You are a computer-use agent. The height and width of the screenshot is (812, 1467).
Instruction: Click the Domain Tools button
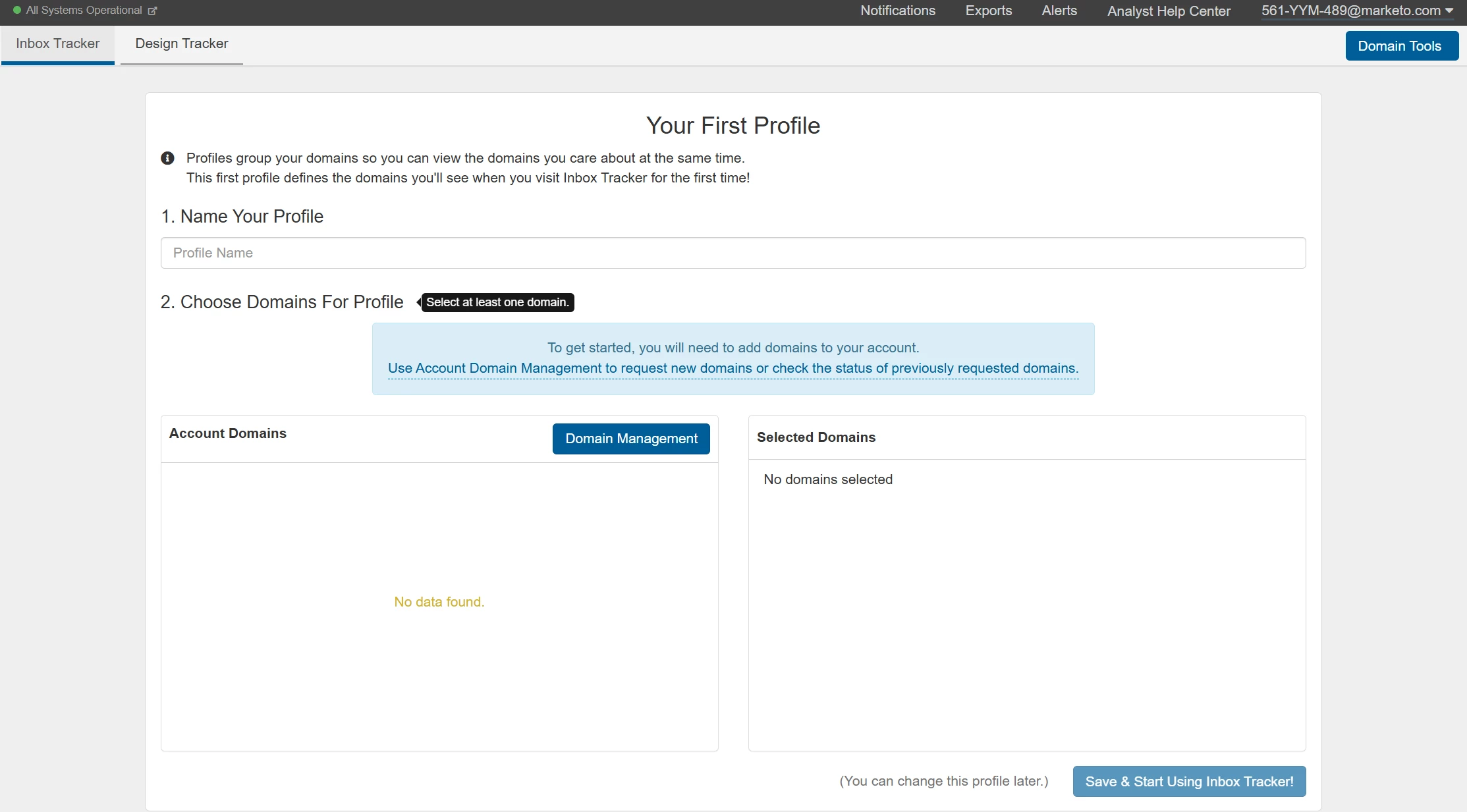[x=1400, y=46]
